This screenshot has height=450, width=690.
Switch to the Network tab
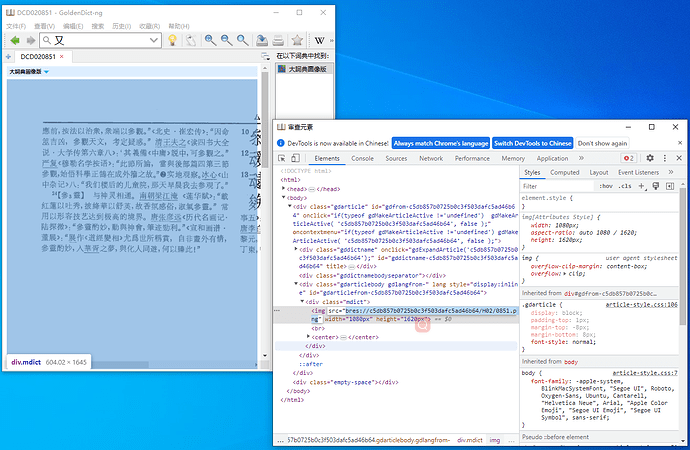point(431,158)
